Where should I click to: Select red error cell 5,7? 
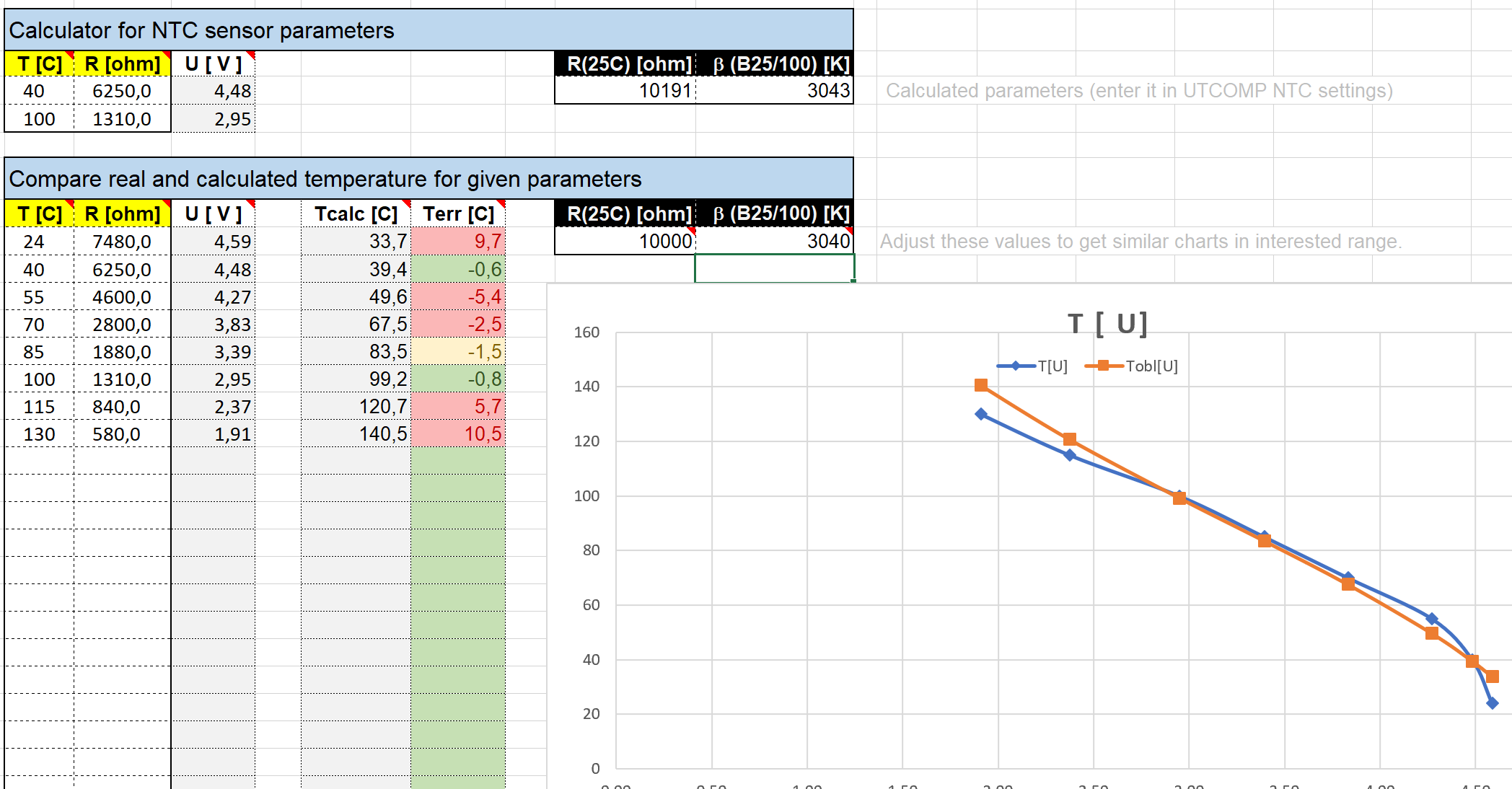click(458, 406)
